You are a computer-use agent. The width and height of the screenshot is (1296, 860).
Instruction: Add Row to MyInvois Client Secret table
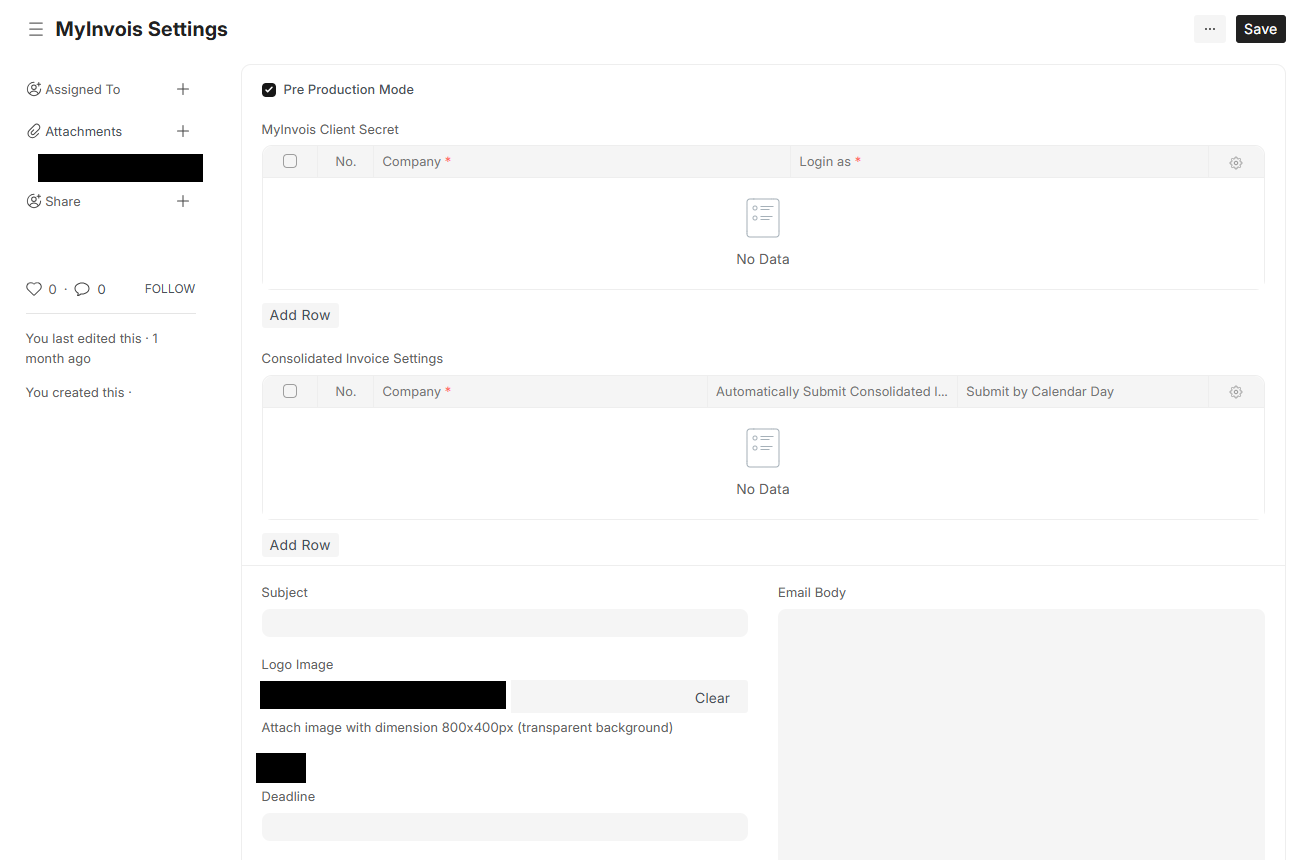[x=300, y=315]
